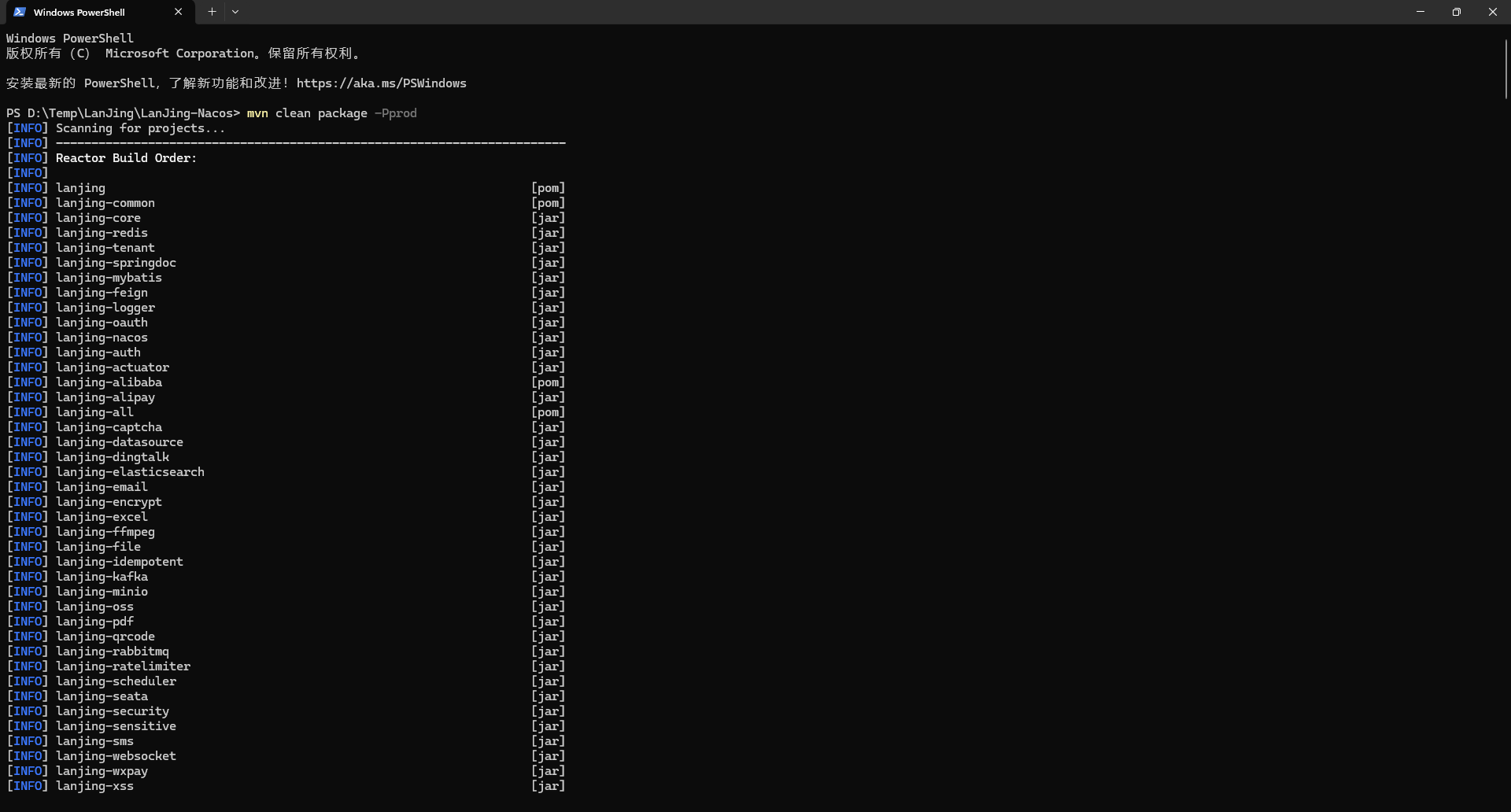
Task: Click the 'lanjing-minio' module line
Action: point(102,592)
